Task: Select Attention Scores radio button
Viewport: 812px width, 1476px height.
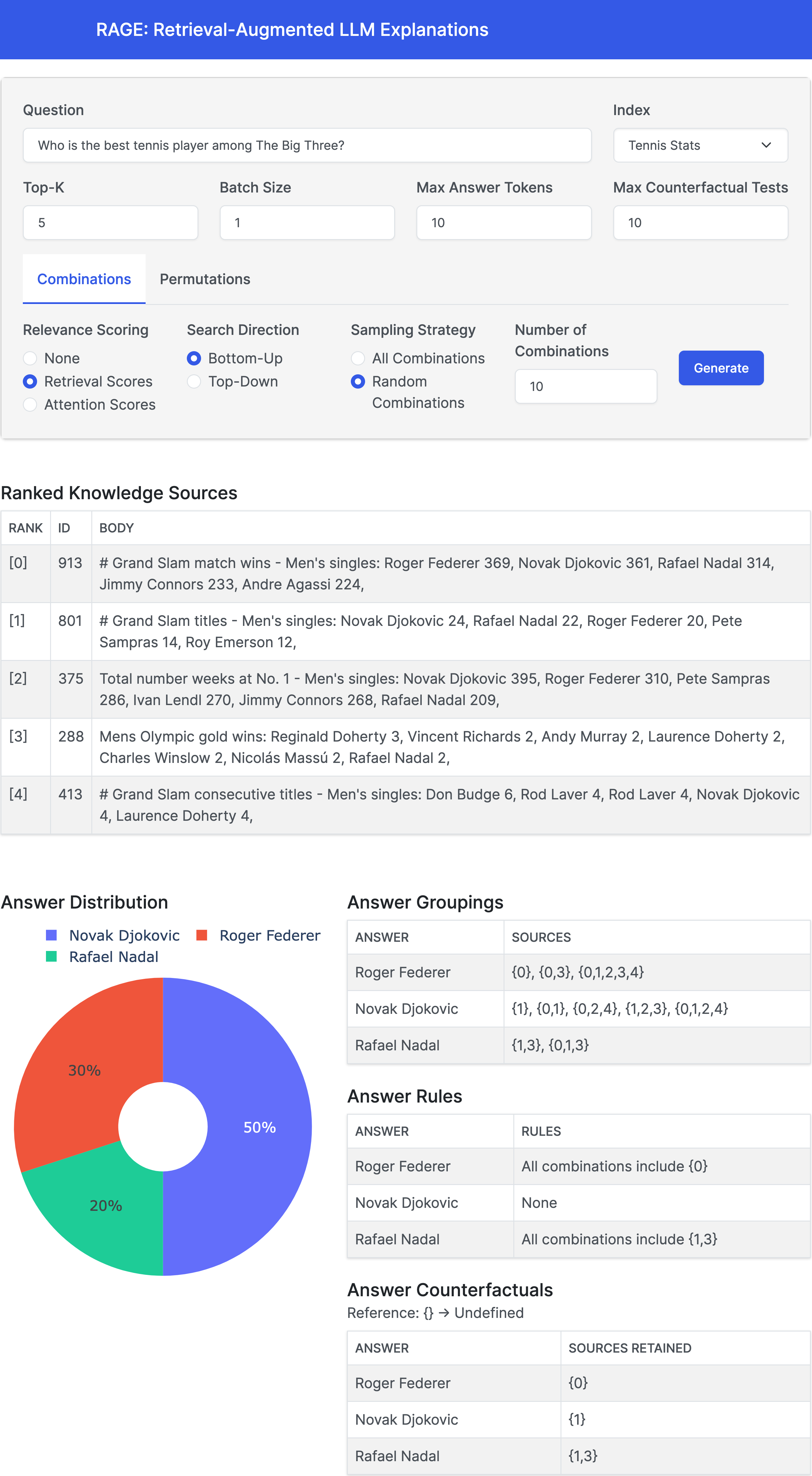Action: point(30,405)
